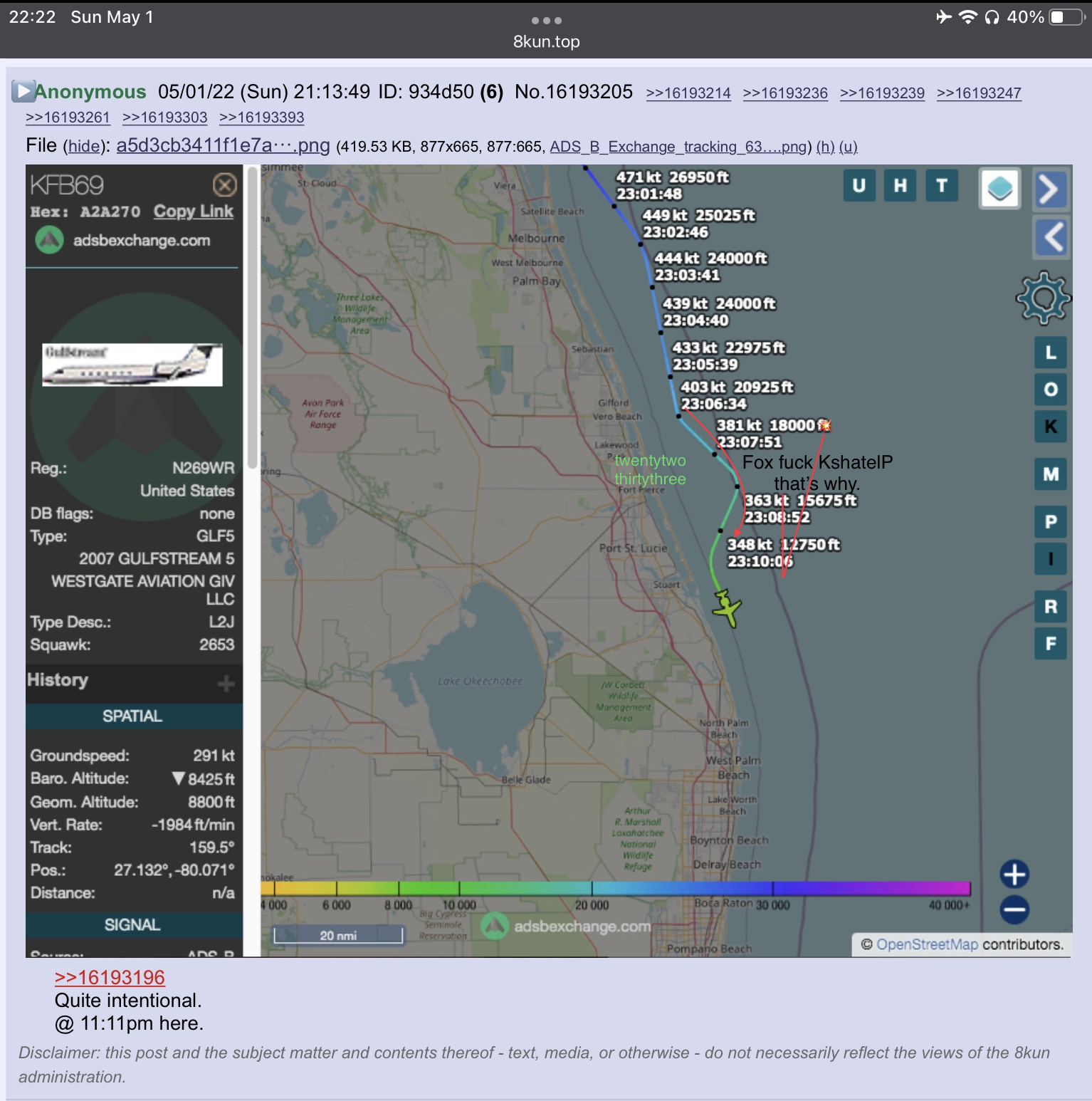Open reply link >>16193247
1092x1101 pixels.
(979, 93)
